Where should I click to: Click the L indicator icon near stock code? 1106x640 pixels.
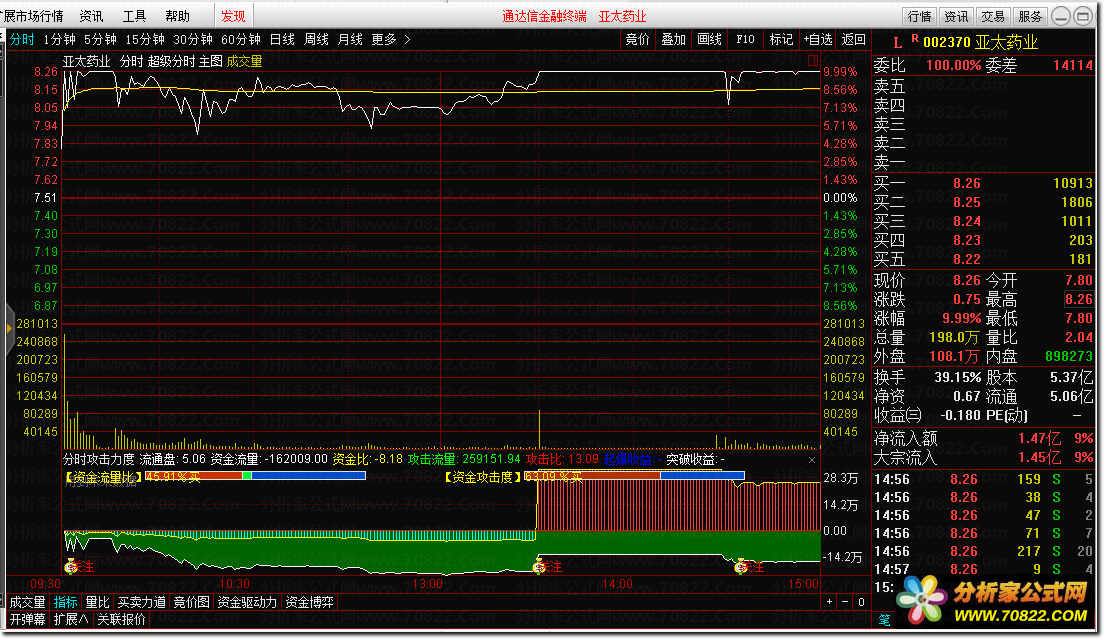897,43
